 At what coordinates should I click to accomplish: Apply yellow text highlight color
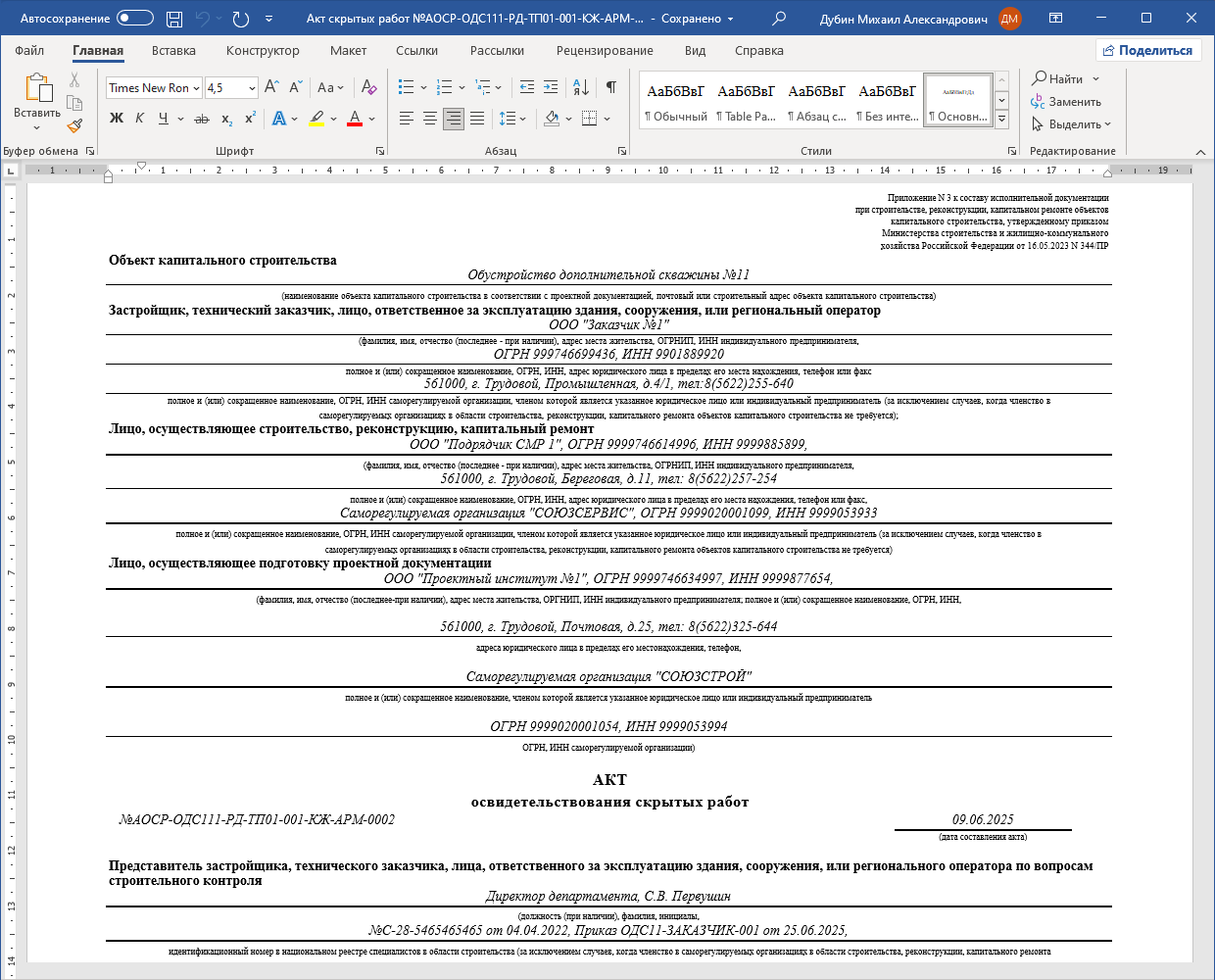316,119
